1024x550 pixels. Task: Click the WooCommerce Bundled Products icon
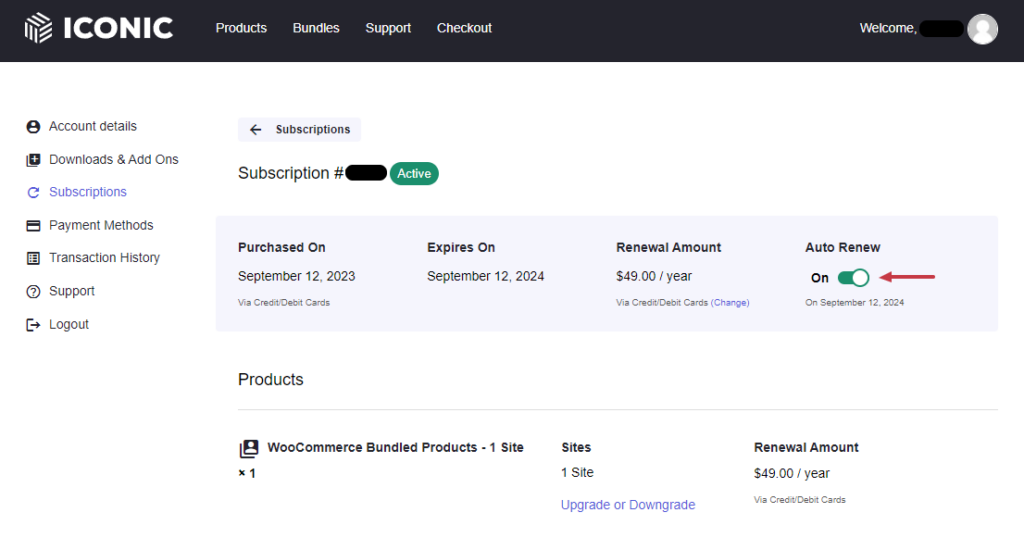tap(248, 449)
